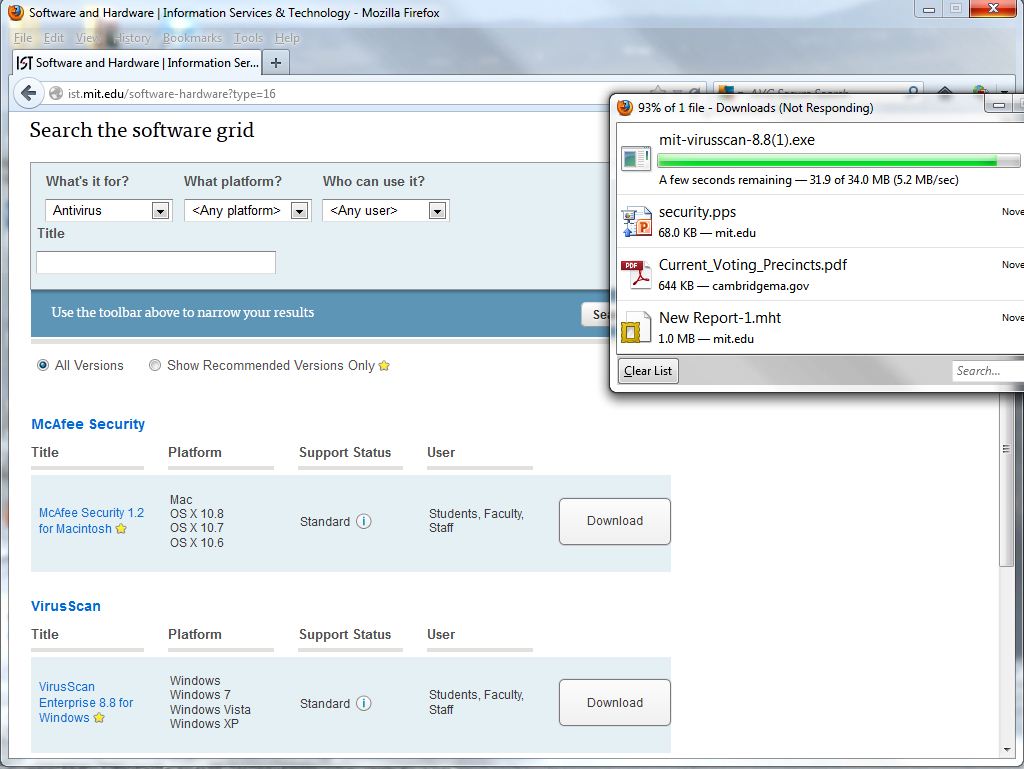Open the Any user dropdown
This screenshot has height=769, width=1024.
click(x=437, y=211)
